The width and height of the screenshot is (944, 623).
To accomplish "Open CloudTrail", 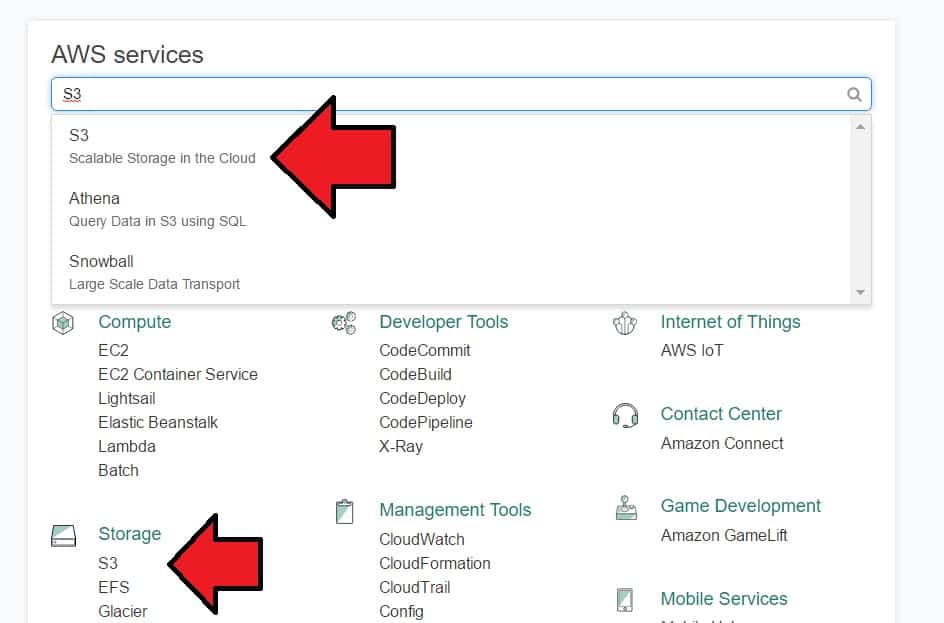I will pyautogui.click(x=415, y=587).
